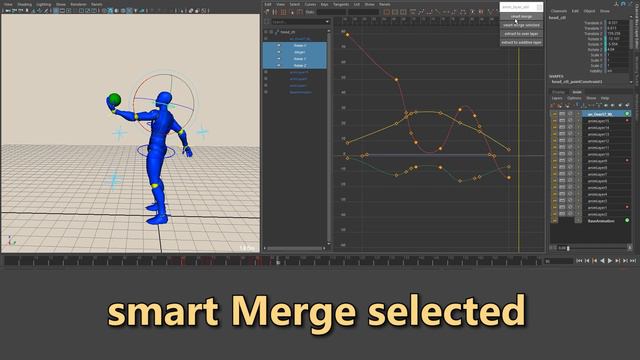Toggle the viewport grid icon

(56, 11)
